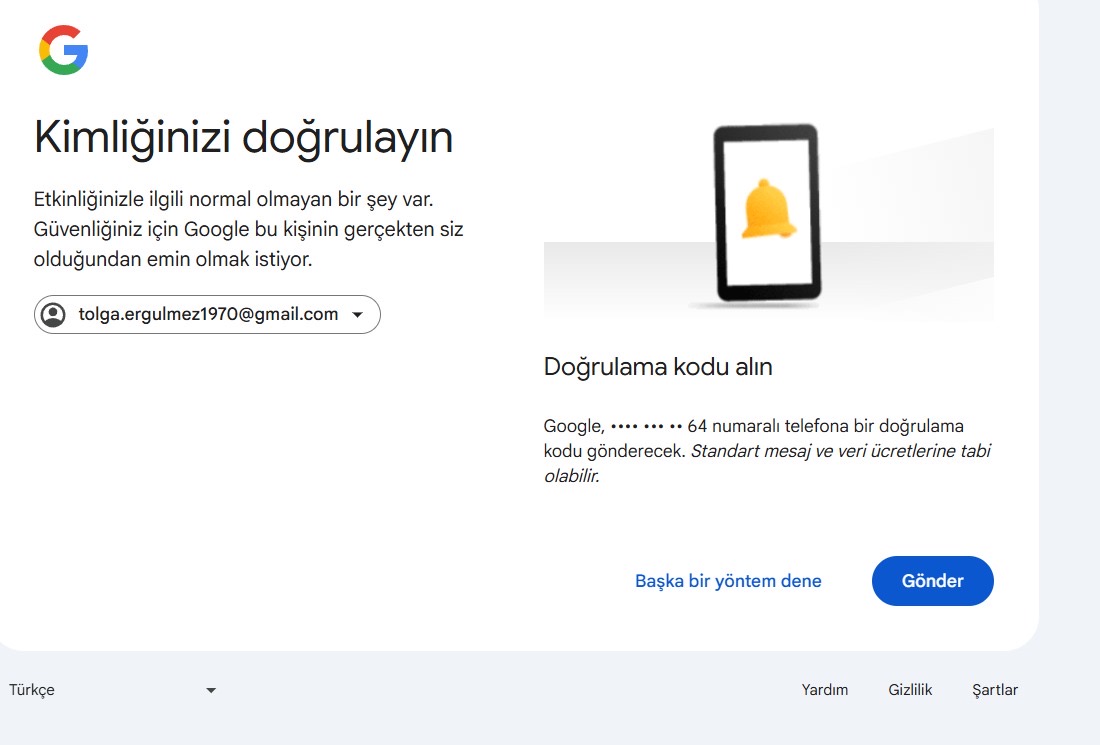Click the paragraph starting Etkinliğinizle ilgili normal olmayan
Screen dimensions: 1100x745
[248, 229]
